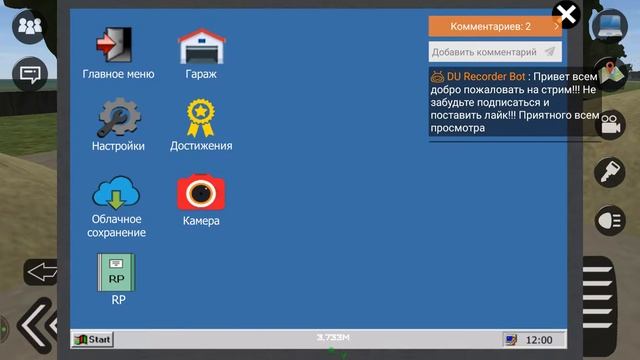Viewport: 640px width, 360px height.
Task: Toggle the headlights icon
Action: (x=610, y=220)
